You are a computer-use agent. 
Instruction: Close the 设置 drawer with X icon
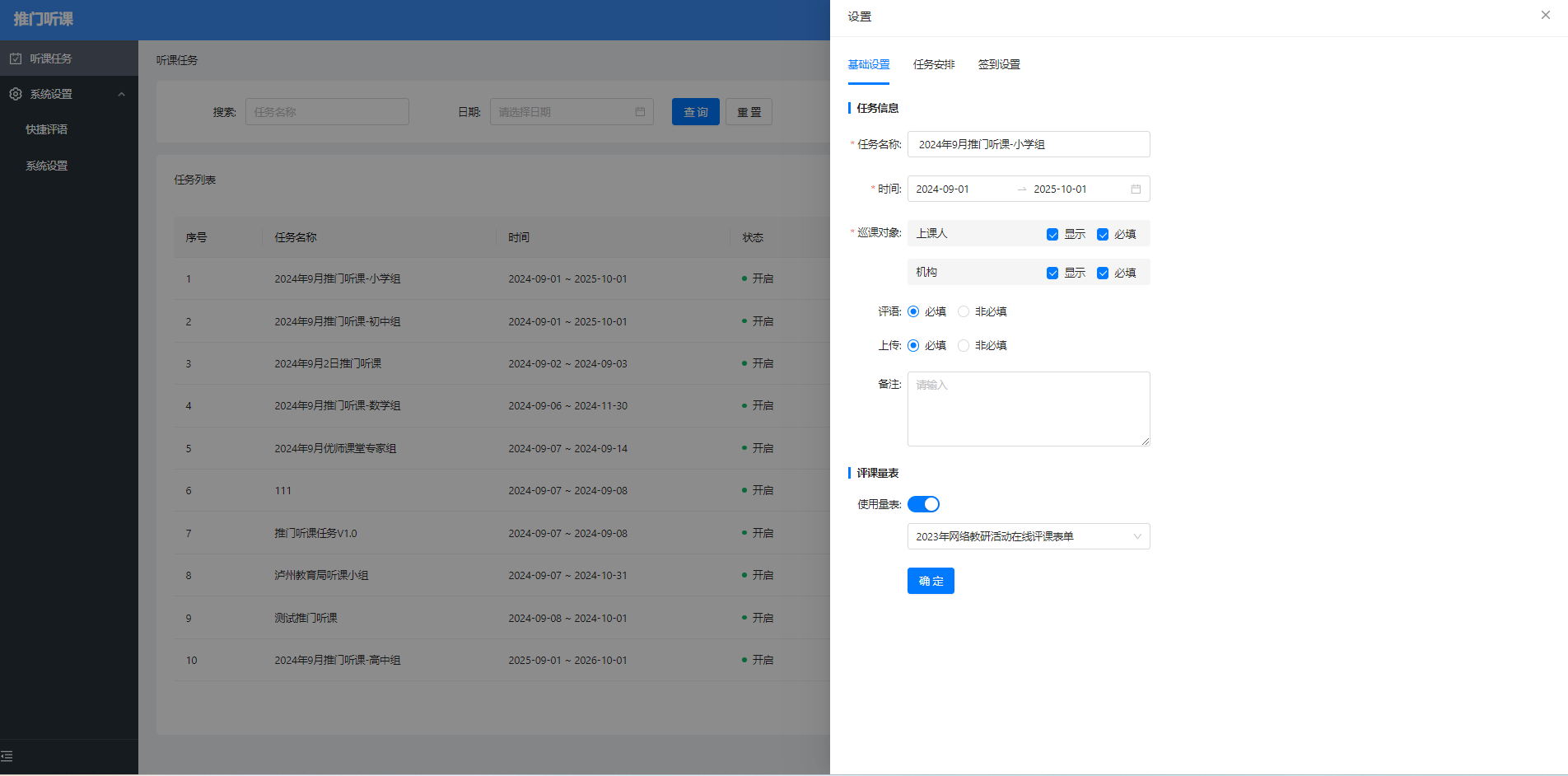[x=1545, y=15]
